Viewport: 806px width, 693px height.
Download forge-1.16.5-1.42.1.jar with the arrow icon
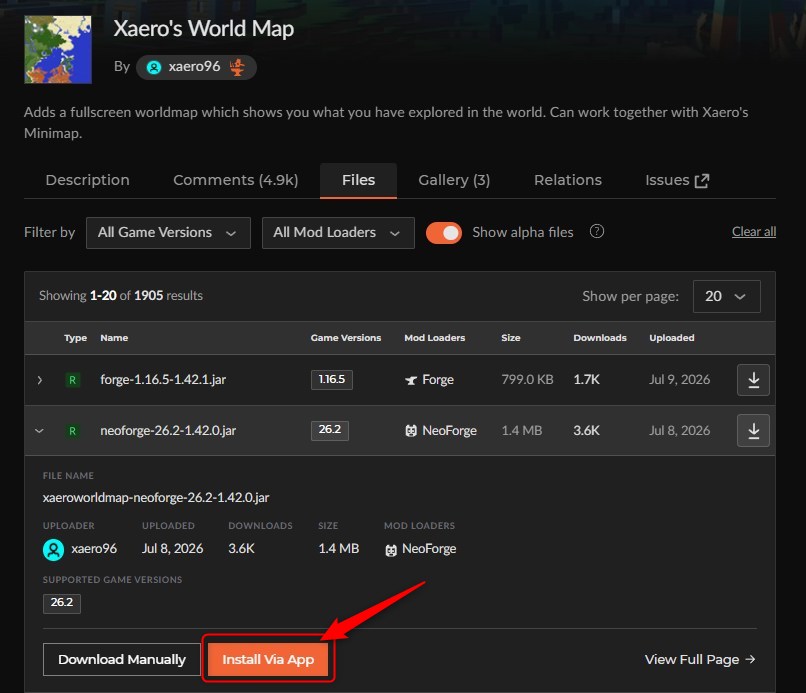(753, 380)
